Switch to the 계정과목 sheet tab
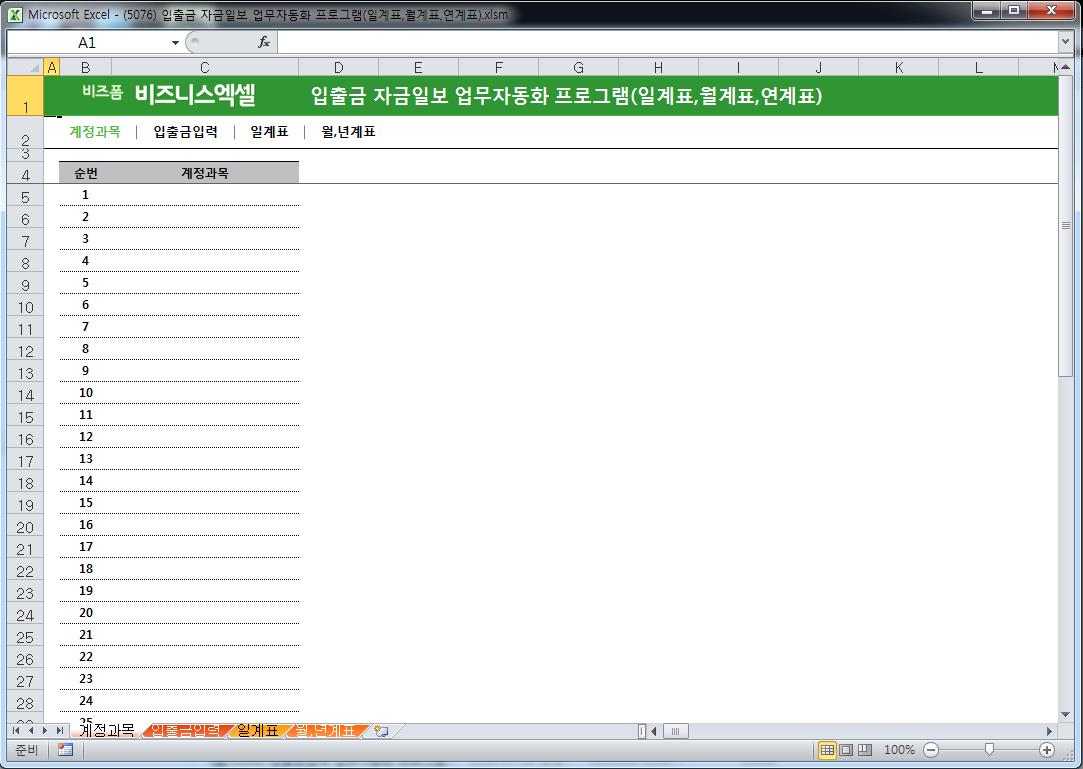The width and height of the screenshot is (1083, 769). point(106,730)
